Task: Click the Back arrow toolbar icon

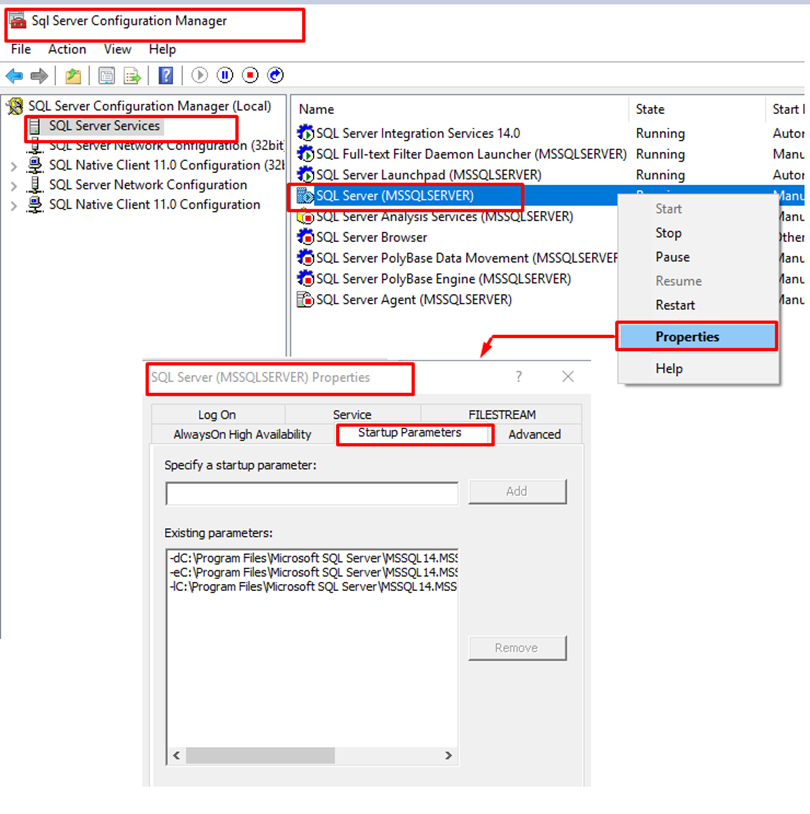Action: 14,76
